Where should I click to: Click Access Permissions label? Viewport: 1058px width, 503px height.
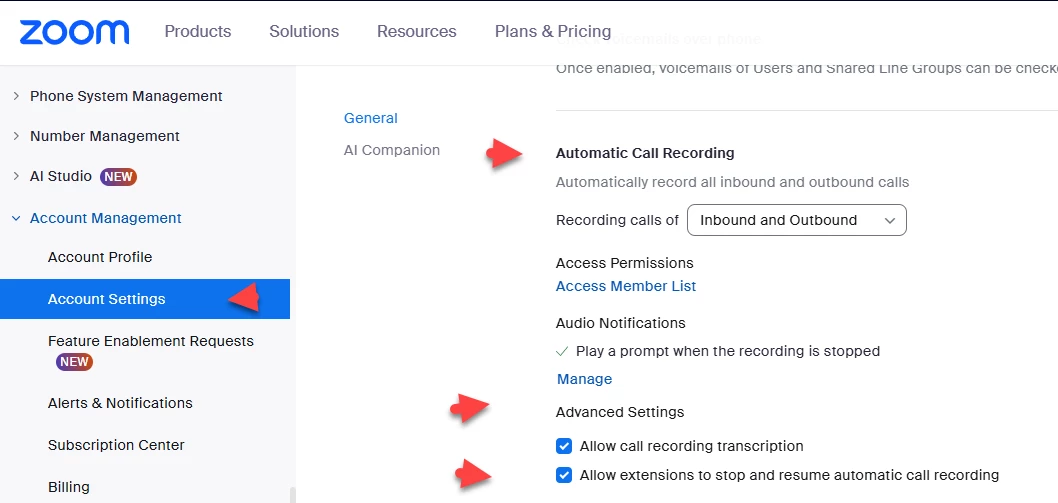point(624,263)
